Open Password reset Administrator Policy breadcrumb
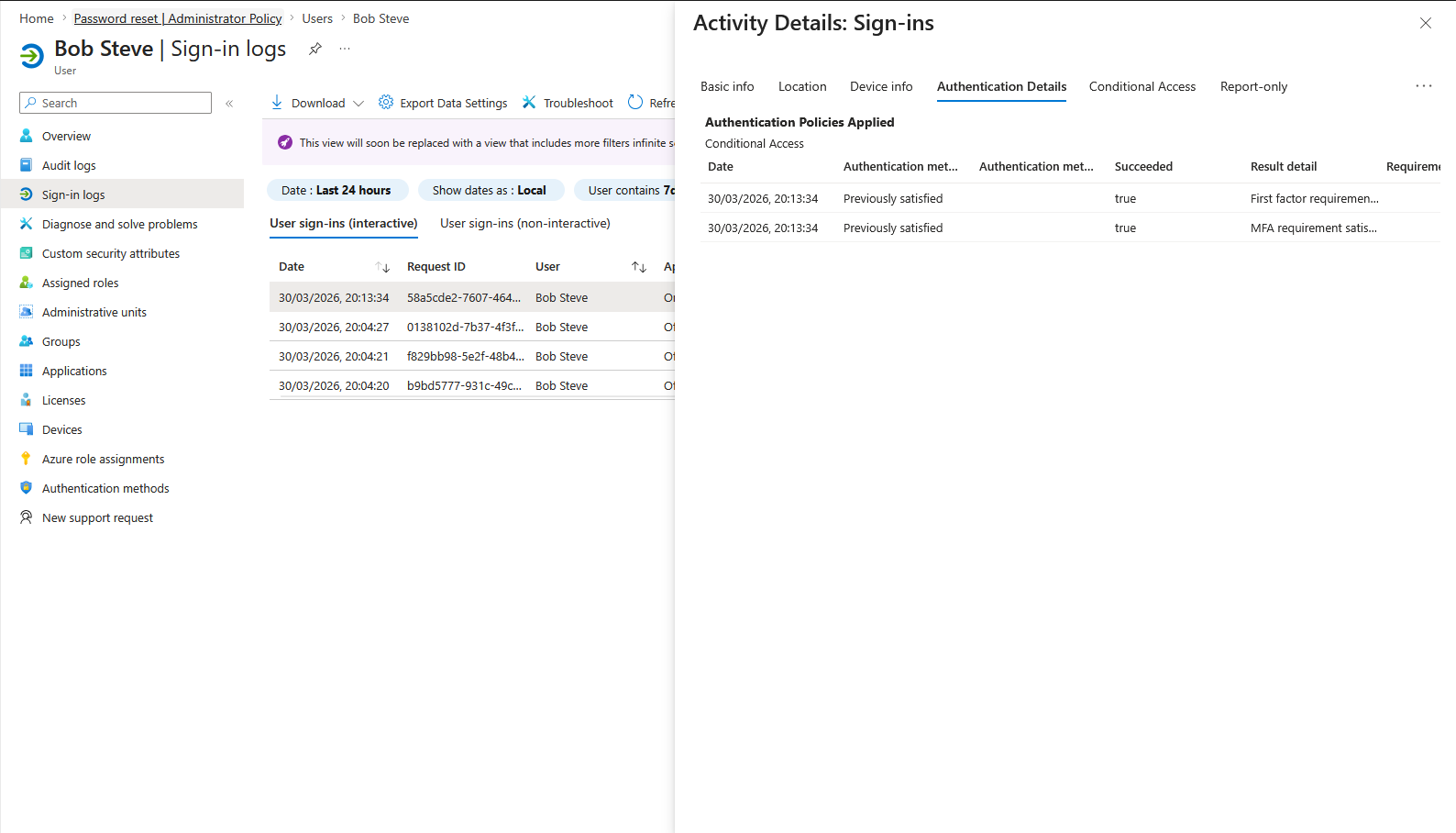Viewport: 1456px width, 833px height. [x=178, y=19]
